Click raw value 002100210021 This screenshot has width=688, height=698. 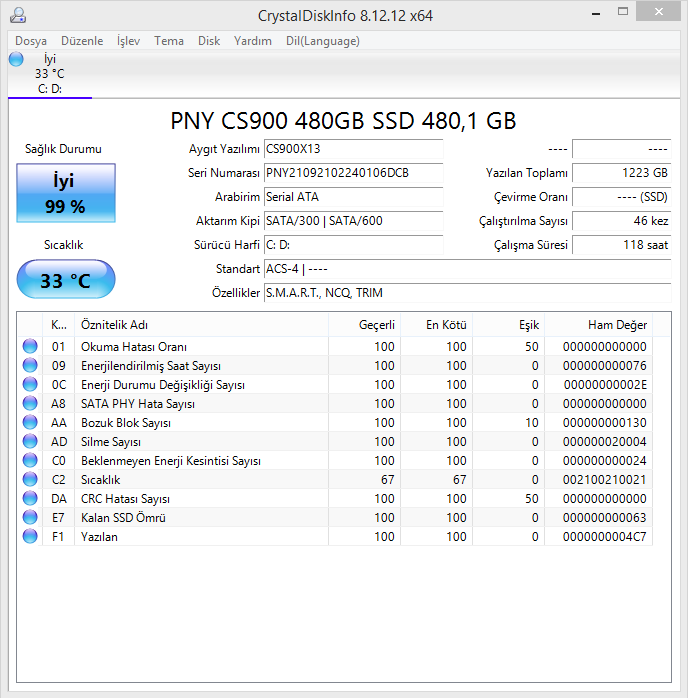pos(604,480)
